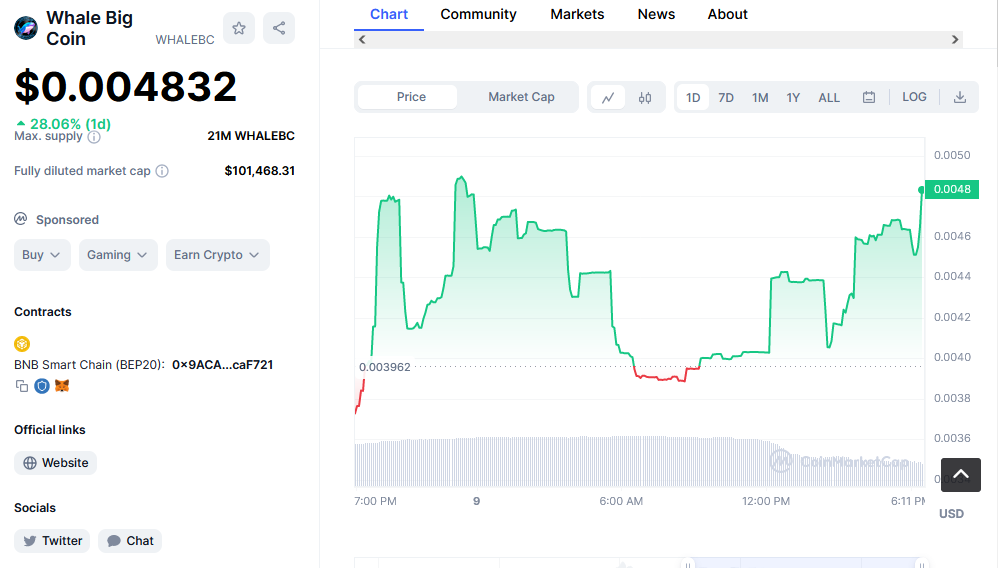
Task: Open the calendar date range picker
Action: pos(869,97)
